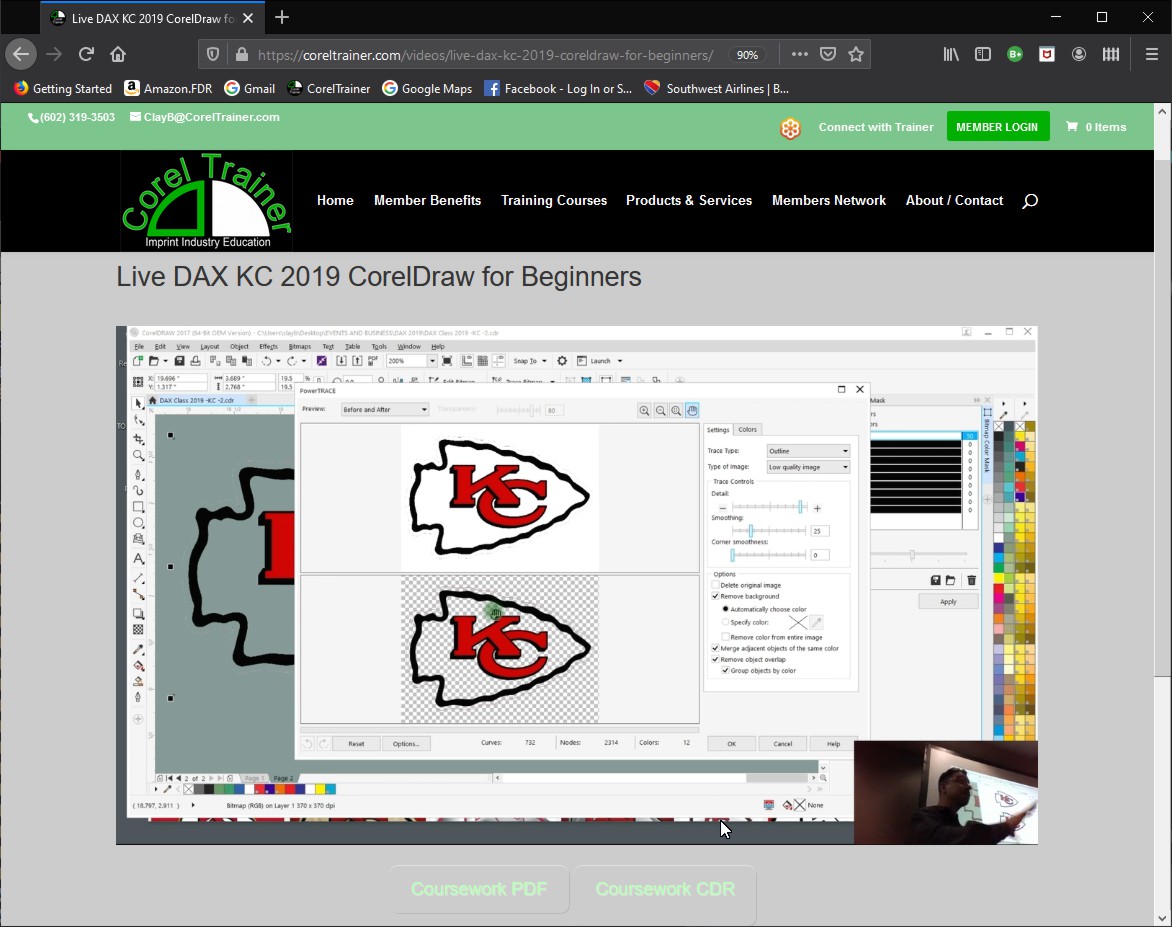This screenshot has height=927, width=1172.
Task: Open the Trace Type dropdown
Action: [808, 451]
